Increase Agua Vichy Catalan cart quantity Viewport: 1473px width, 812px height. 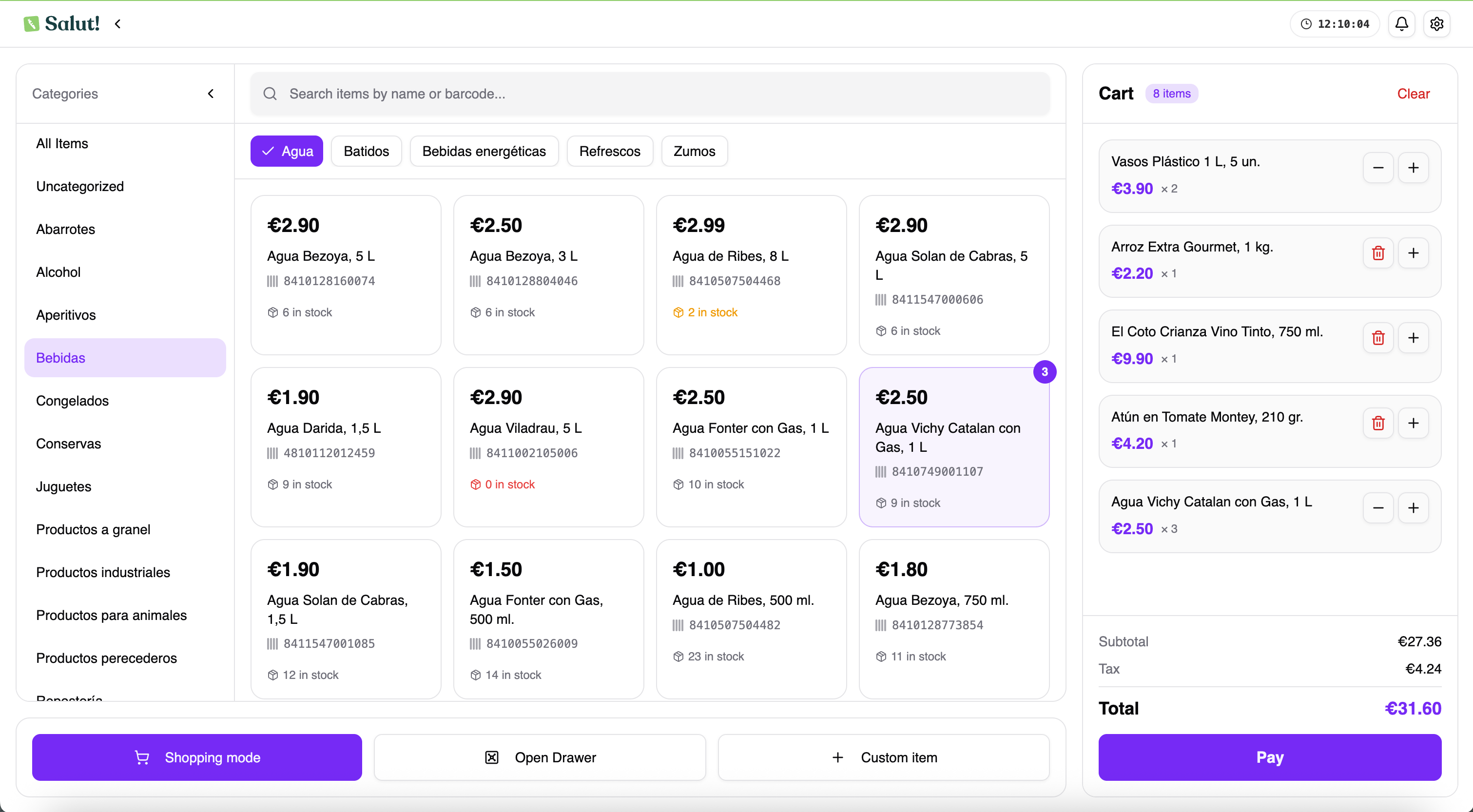click(x=1414, y=508)
